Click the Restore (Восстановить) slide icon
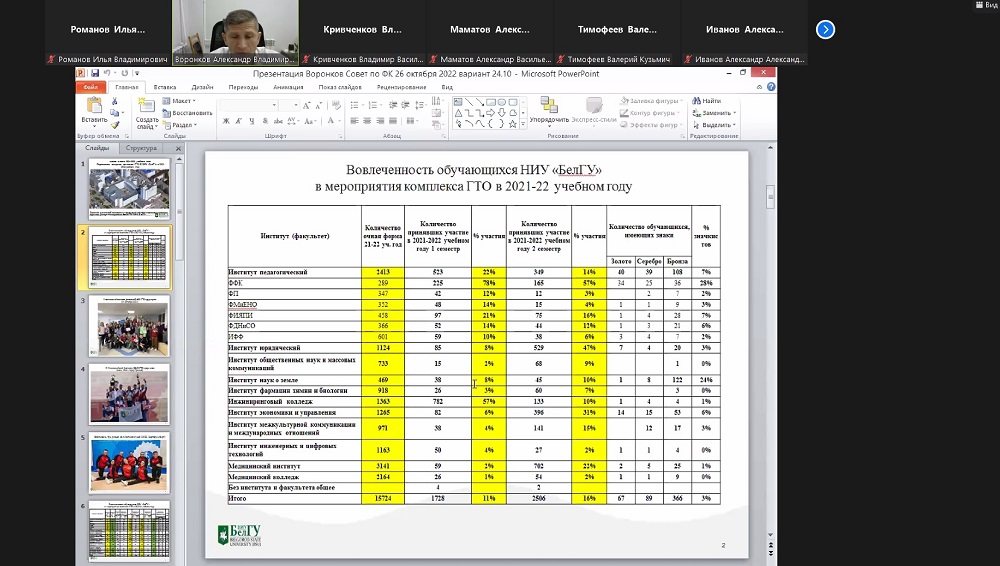The width and height of the screenshot is (1000, 566). (191, 113)
